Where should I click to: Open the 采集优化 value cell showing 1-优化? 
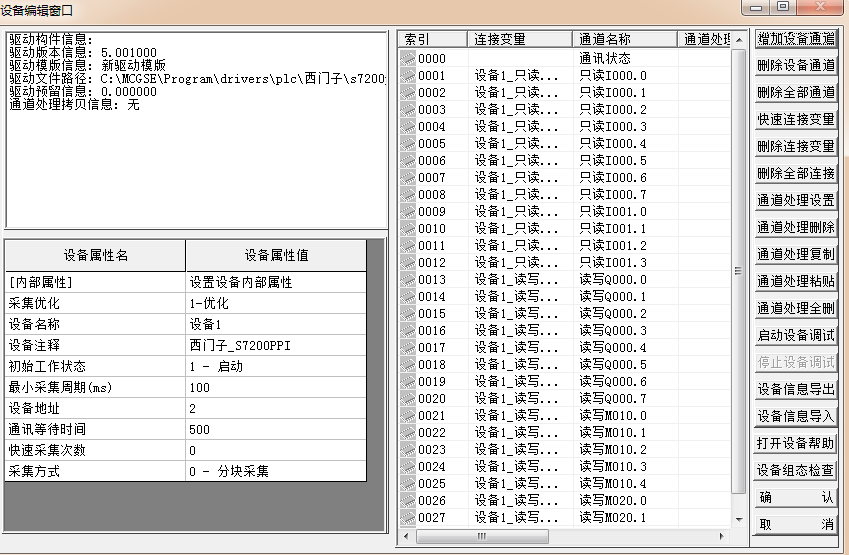(275, 303)
